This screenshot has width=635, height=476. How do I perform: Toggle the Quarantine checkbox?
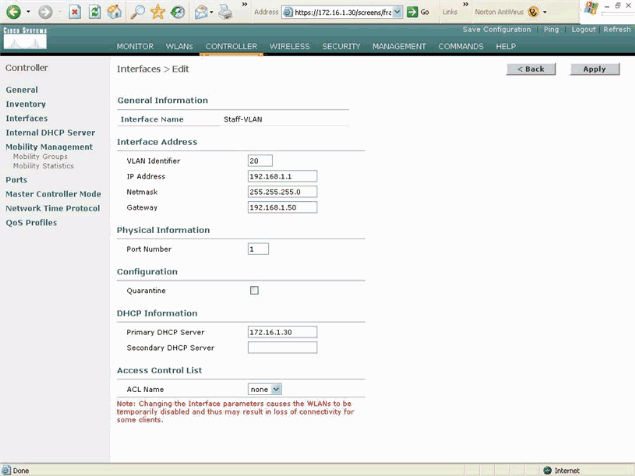tap(254, 290)
